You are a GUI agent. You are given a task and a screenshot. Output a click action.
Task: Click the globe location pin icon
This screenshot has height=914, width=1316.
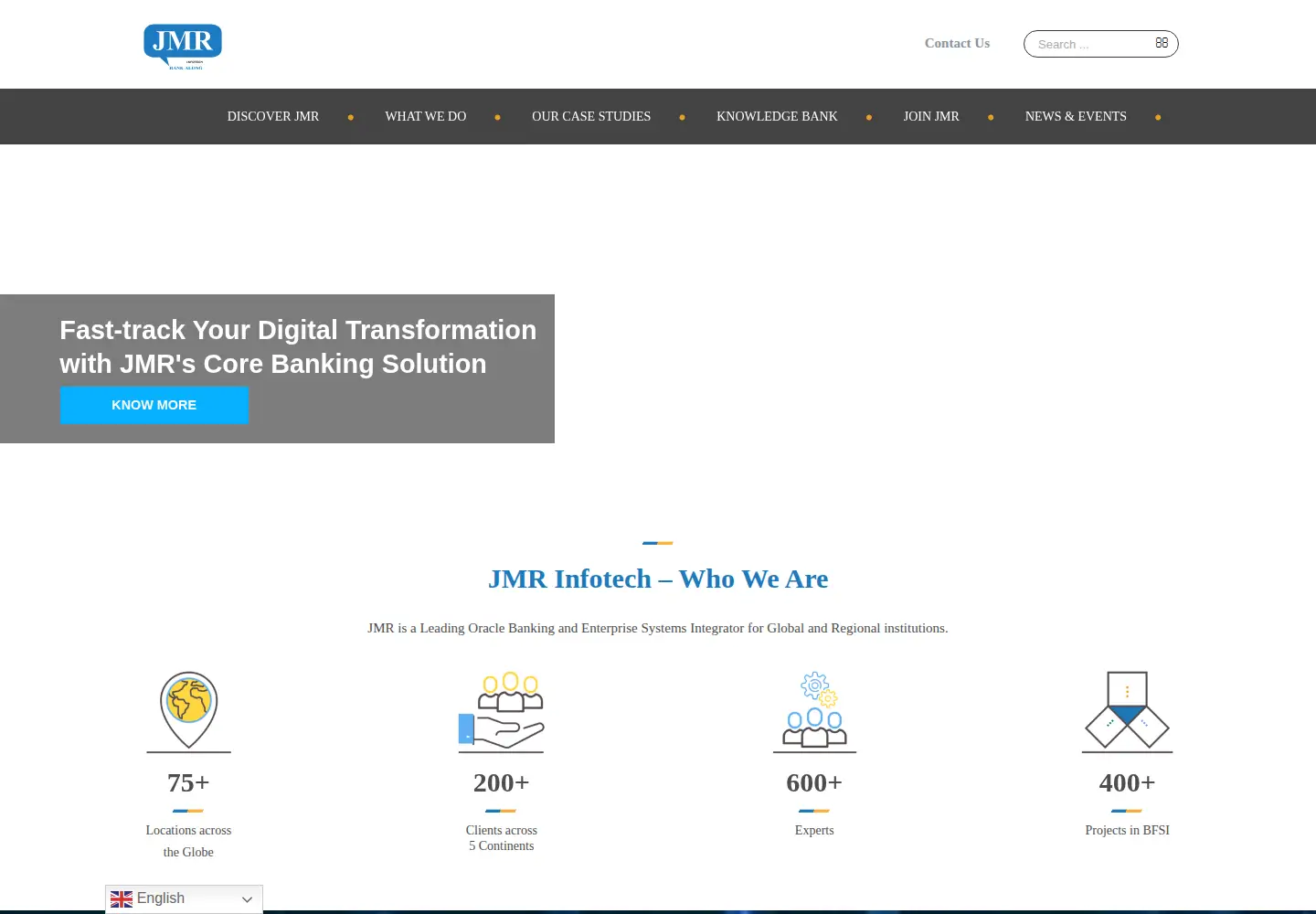(x=189, y=711)
